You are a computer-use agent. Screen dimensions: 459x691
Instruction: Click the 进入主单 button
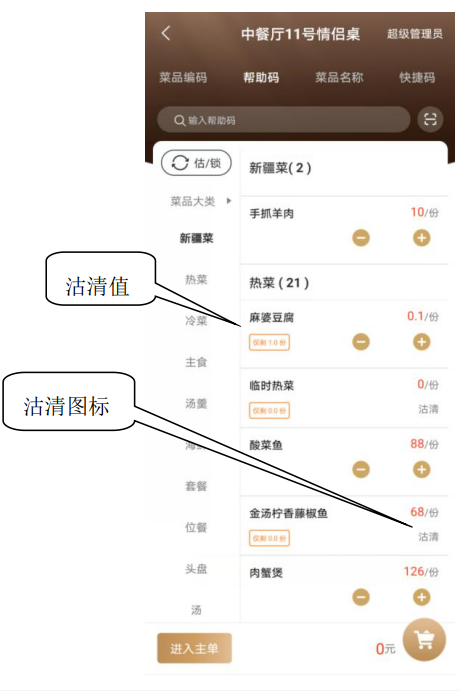[194, 648]
